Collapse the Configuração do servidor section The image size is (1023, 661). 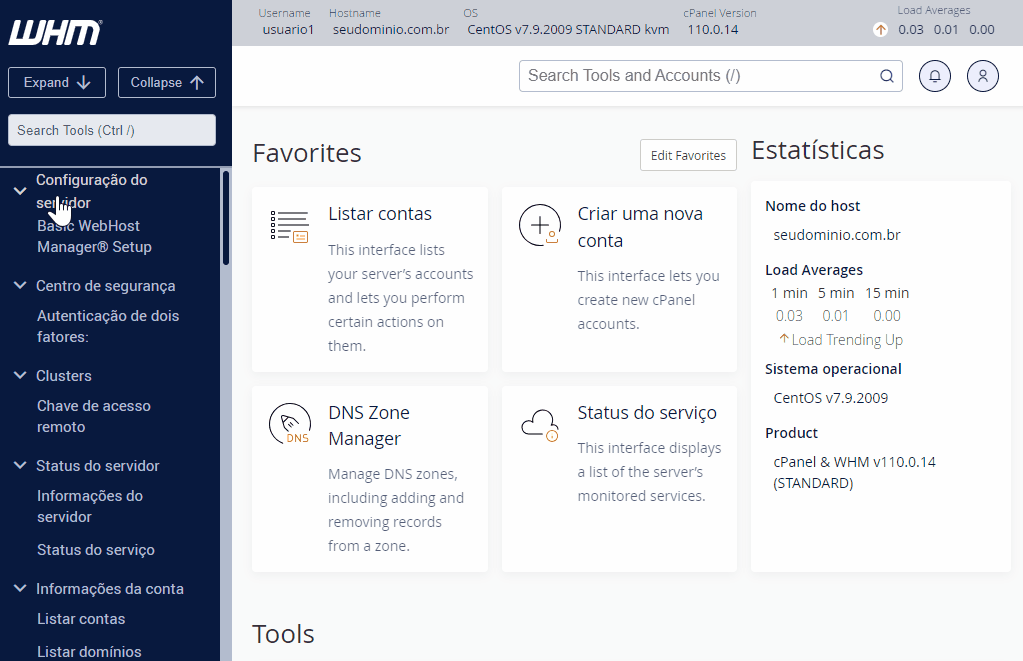[20, 191]
